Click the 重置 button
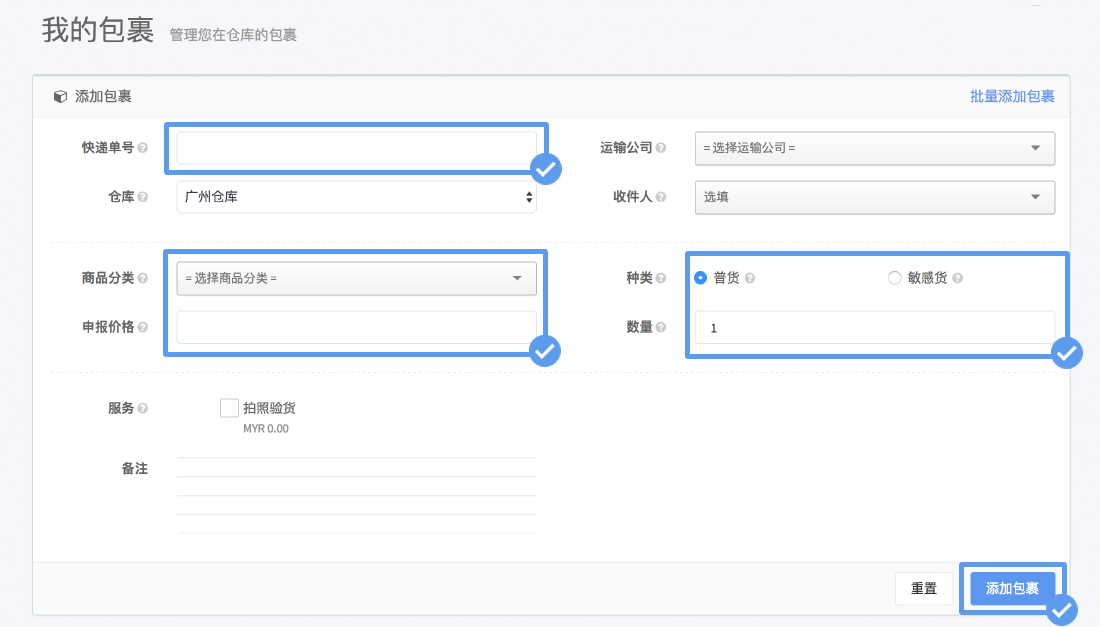The image size is (1100, 627). click(924, 589)
